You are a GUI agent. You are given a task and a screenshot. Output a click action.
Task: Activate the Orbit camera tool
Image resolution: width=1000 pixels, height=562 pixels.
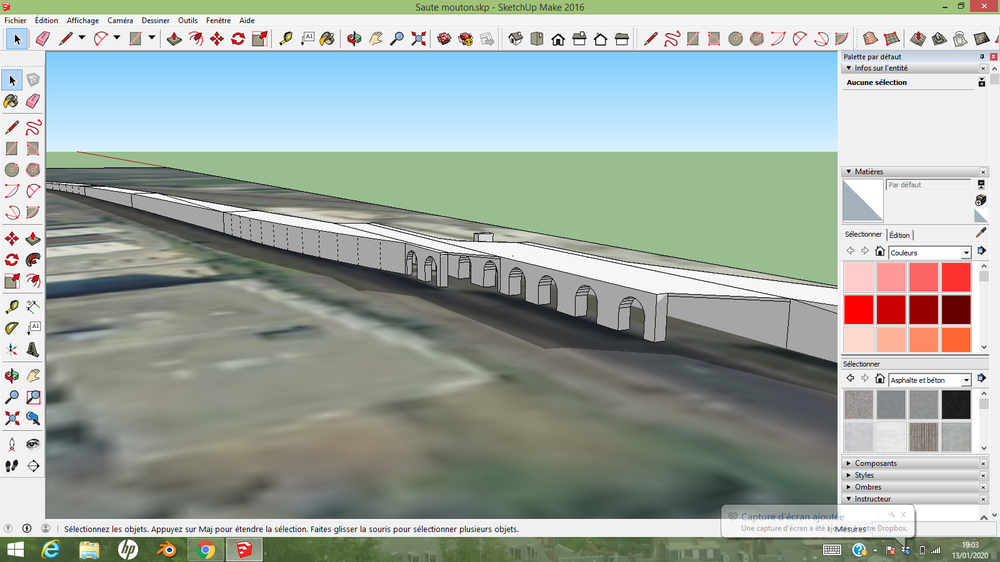click(354, 39)
